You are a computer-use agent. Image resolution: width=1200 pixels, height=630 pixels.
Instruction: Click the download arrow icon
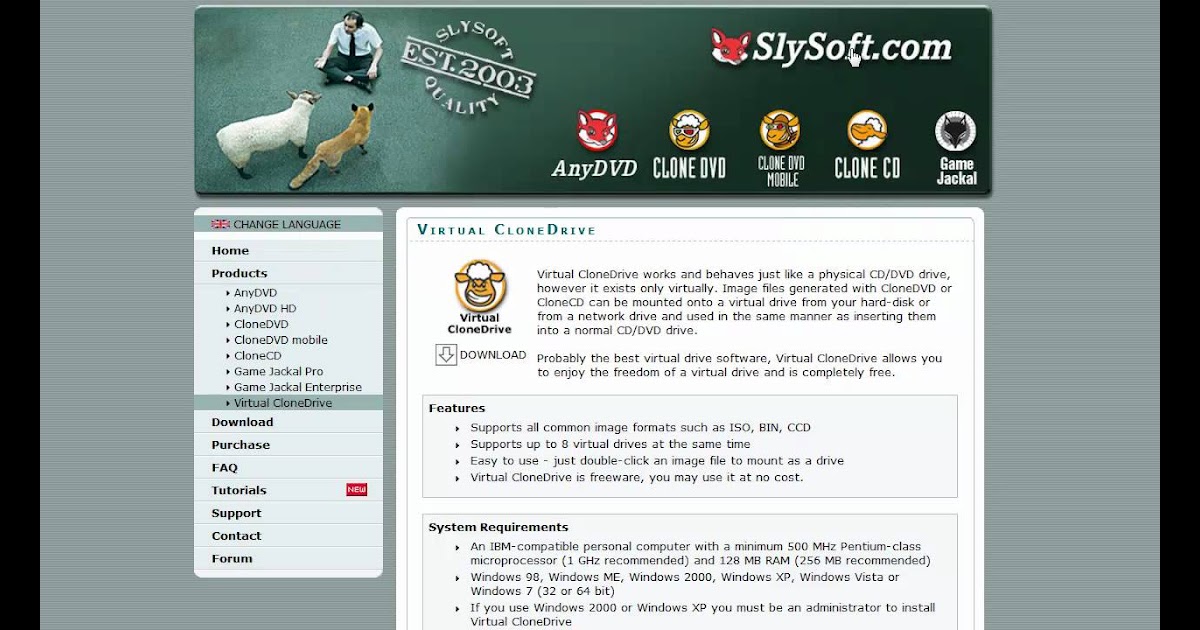click(446, 355)
